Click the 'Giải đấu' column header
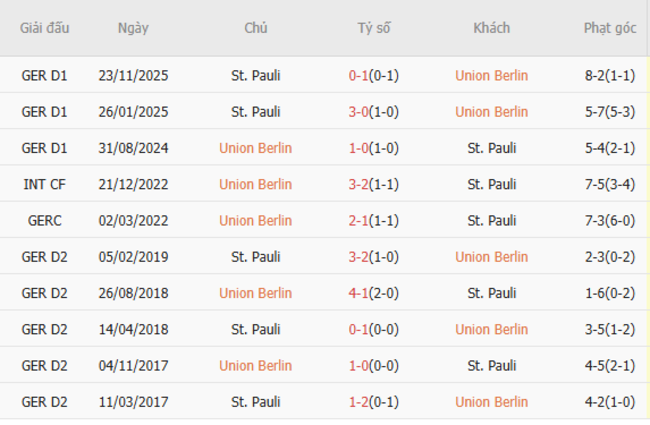Image resolution: width=650 pixels, height=425 pixels. pos(45,28)
